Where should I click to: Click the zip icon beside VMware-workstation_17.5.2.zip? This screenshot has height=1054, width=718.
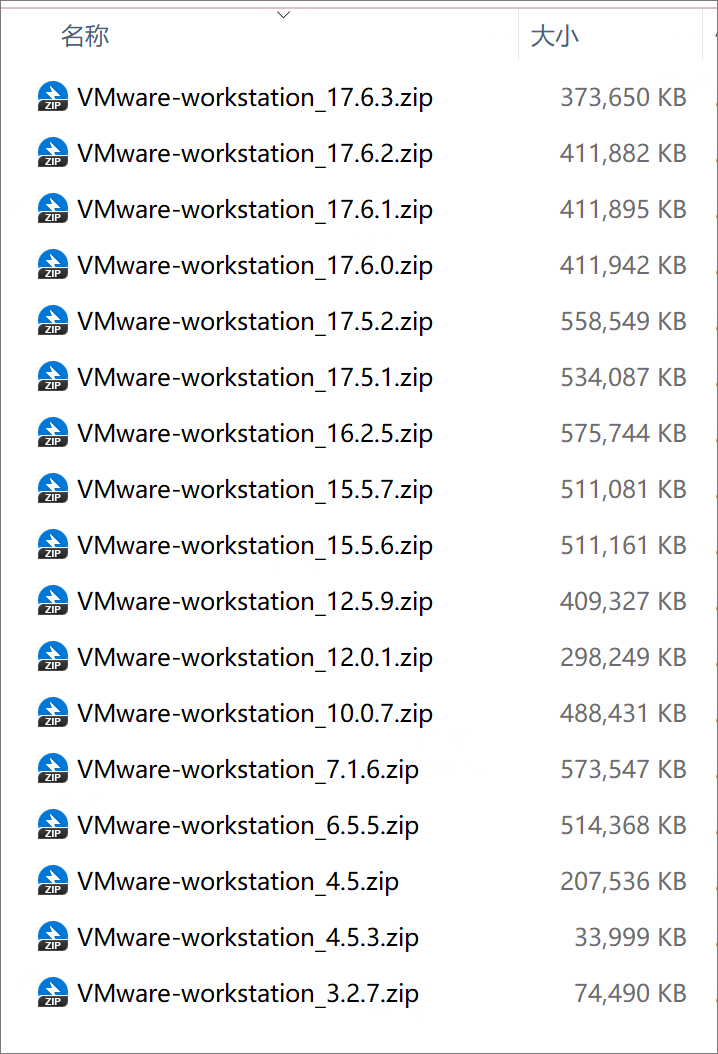pos(52,321)
